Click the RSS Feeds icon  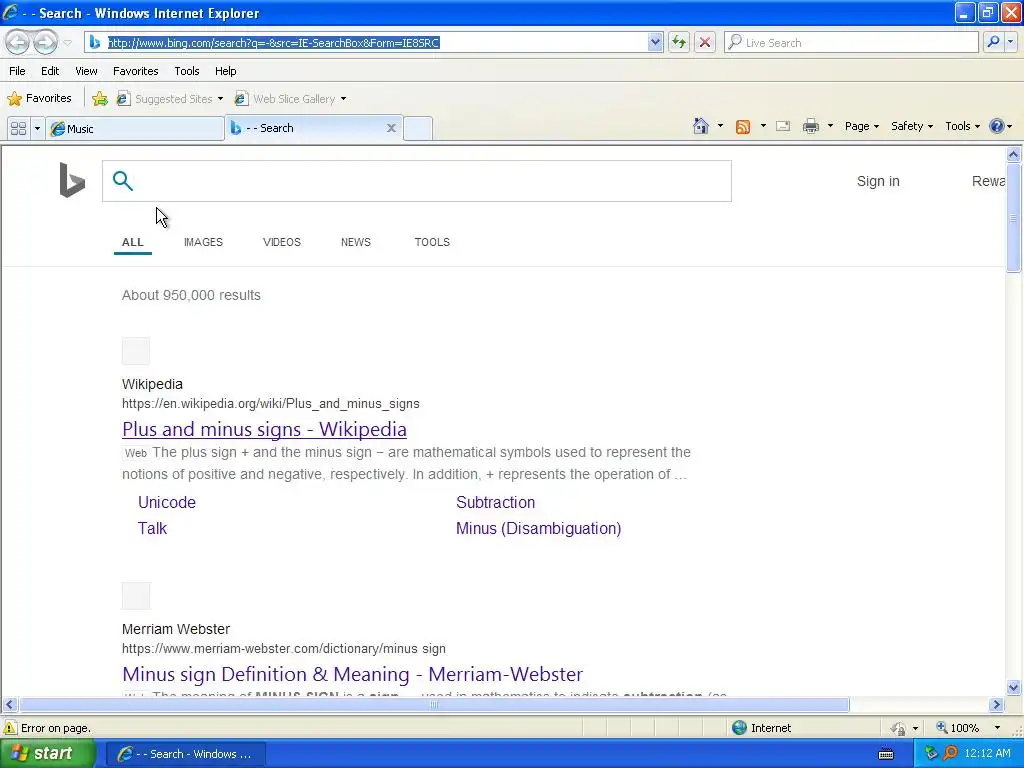click(x=743, y=127)
